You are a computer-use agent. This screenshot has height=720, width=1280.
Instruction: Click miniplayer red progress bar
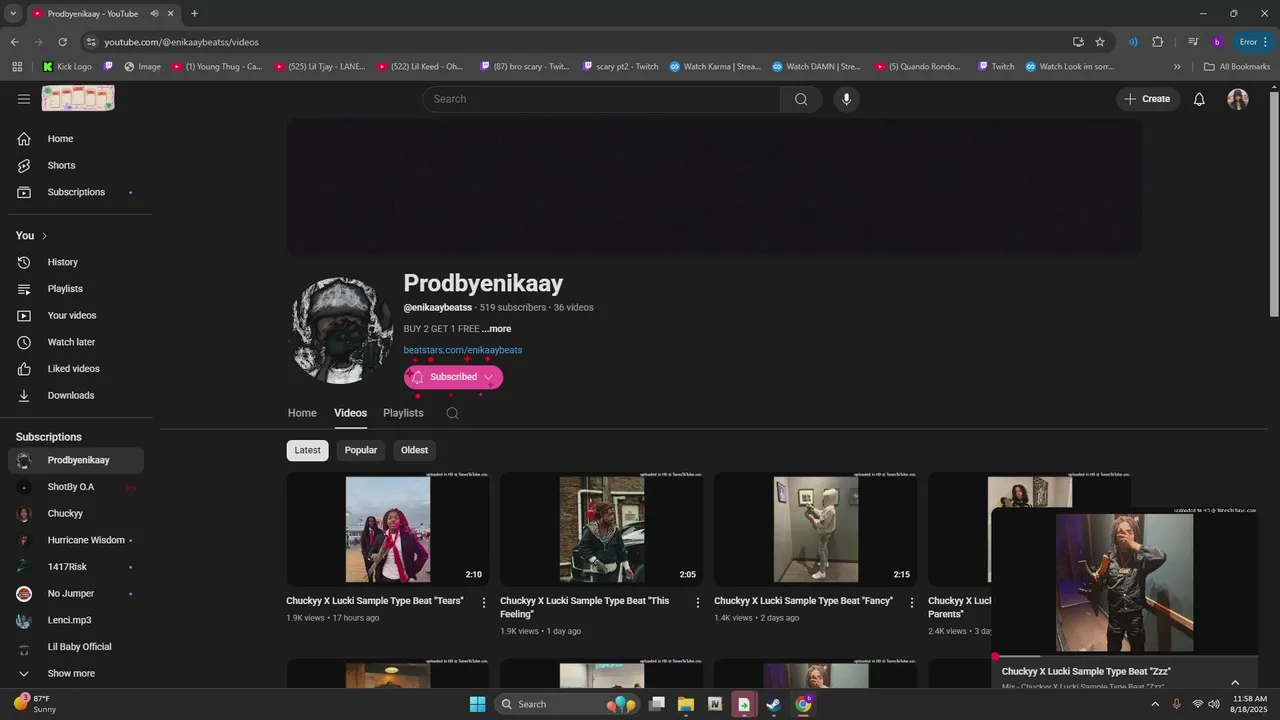(x=1124, y=657)
